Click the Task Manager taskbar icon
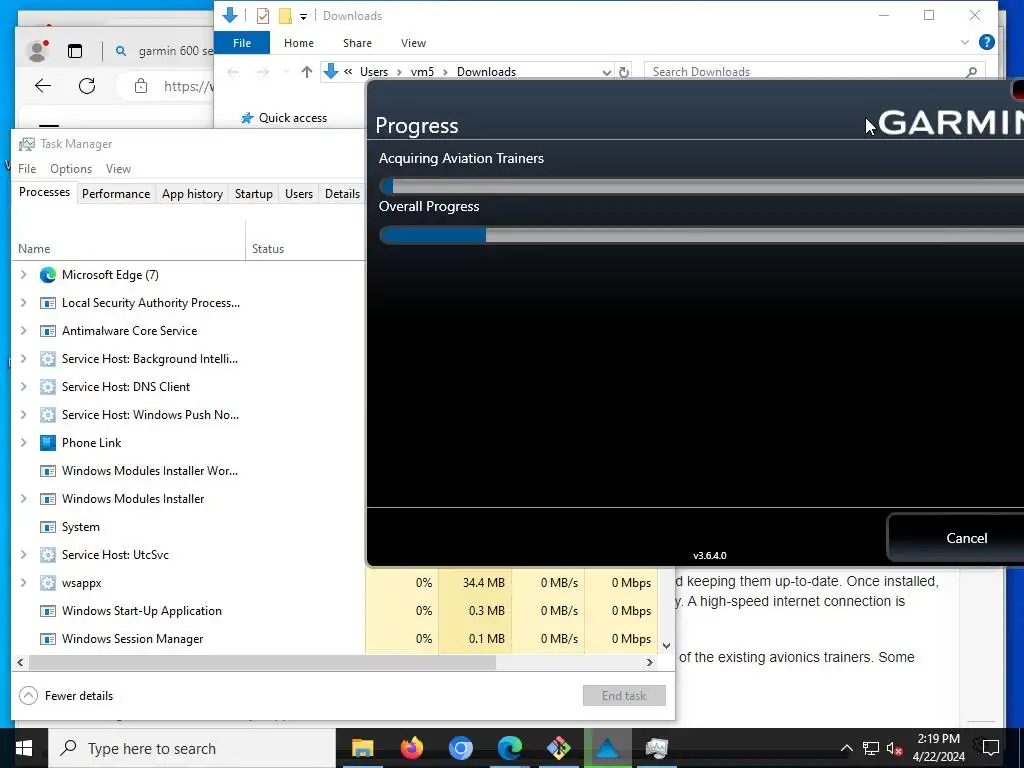The image size is (1024, 768). click(x=656, y=748)
